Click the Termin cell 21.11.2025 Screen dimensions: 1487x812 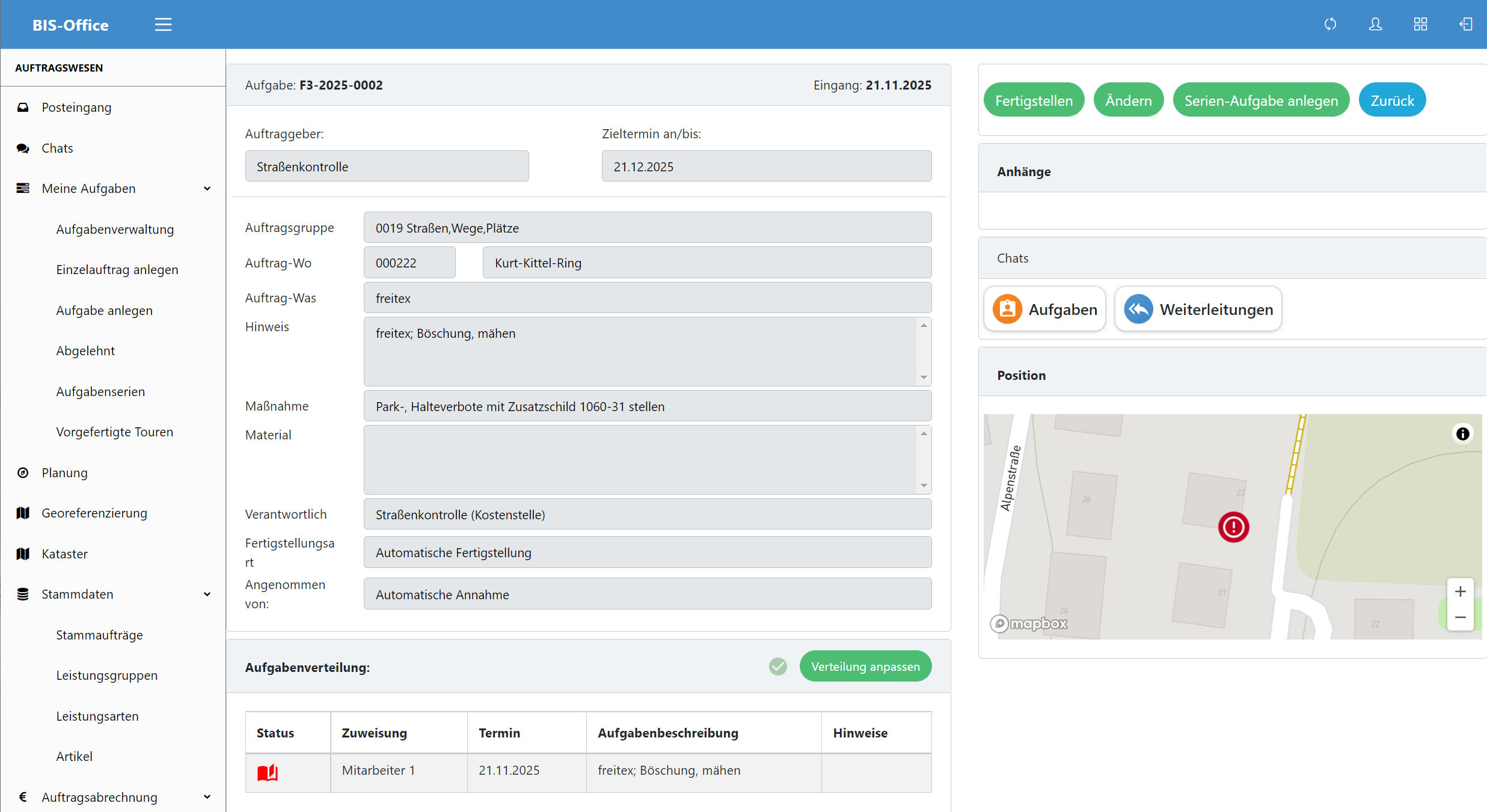click(526, 772)
